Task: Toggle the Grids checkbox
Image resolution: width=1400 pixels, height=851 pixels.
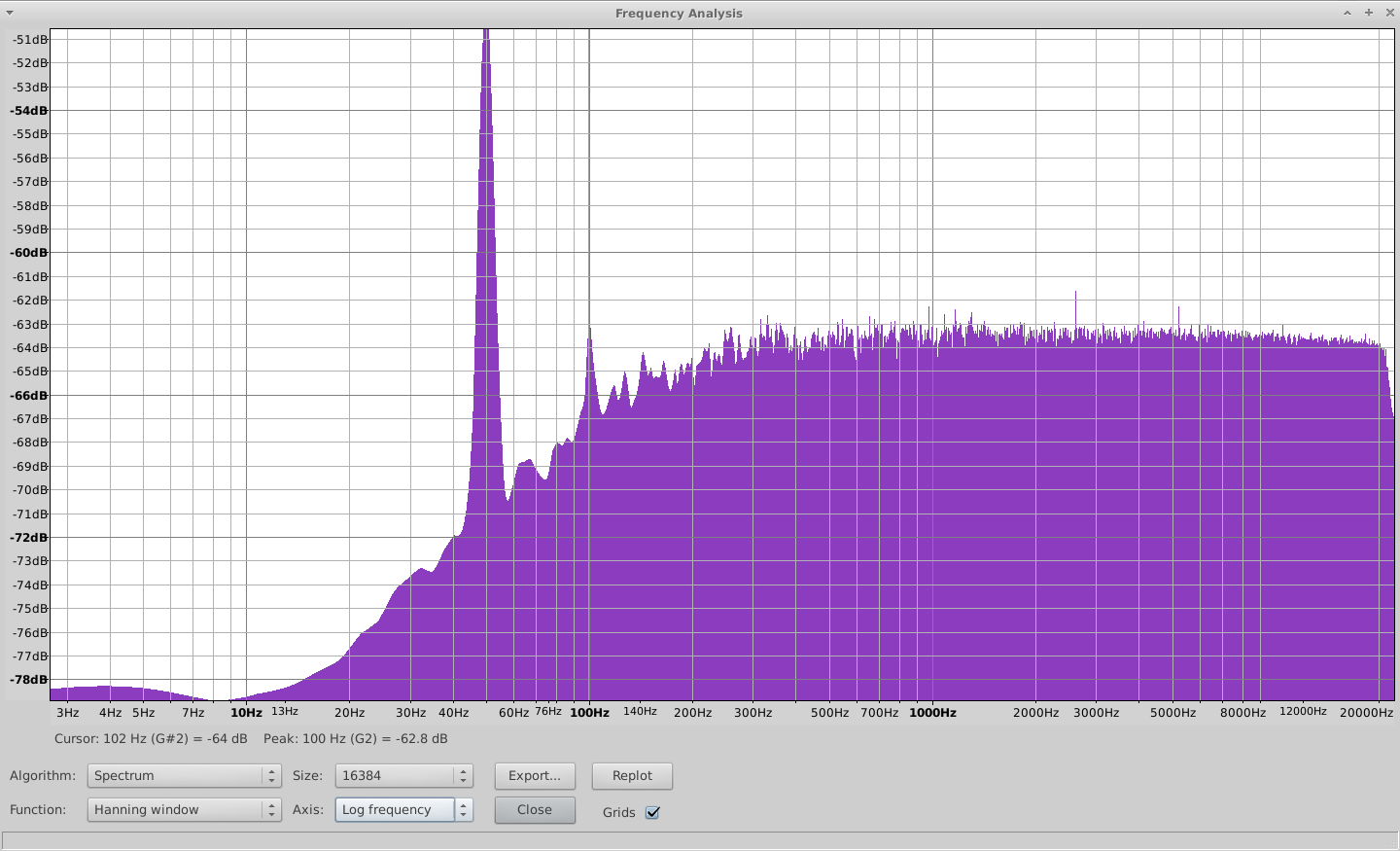Action: click(x=652, y=812)
